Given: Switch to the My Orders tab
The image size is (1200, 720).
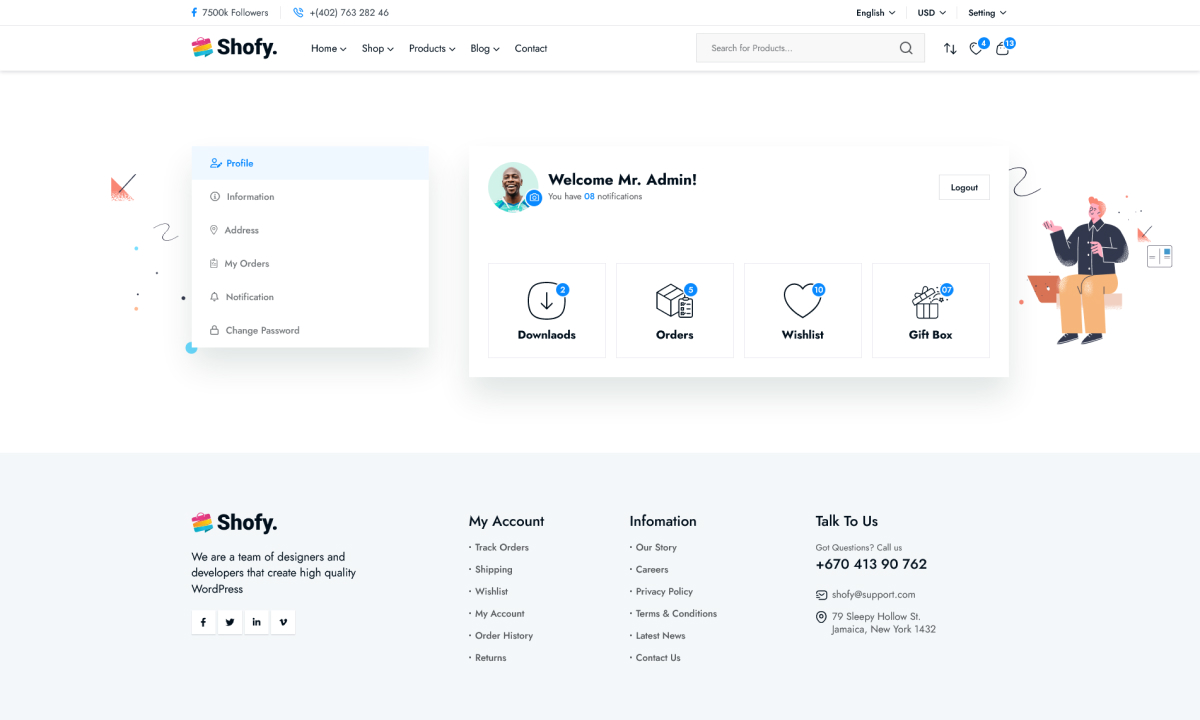Looking at the screenshot, I should tap(246, 264).
